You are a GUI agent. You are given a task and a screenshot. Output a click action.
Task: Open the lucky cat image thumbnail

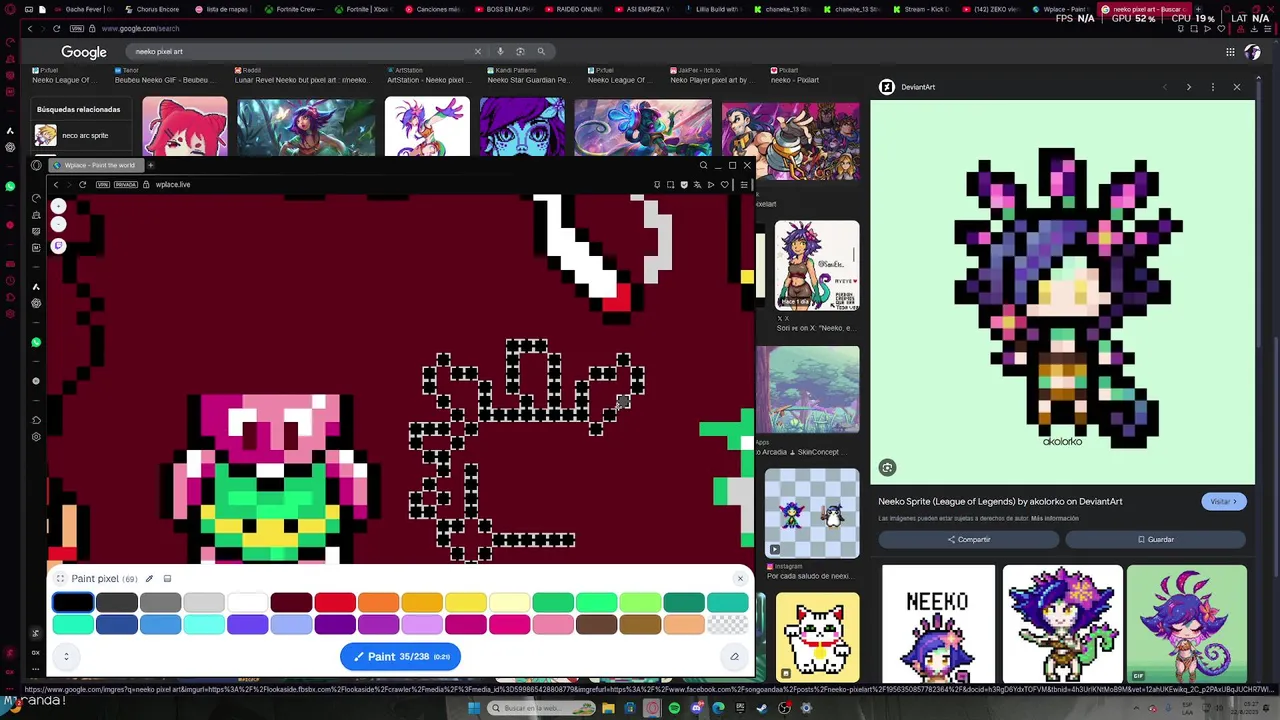(x=817, y=637)
